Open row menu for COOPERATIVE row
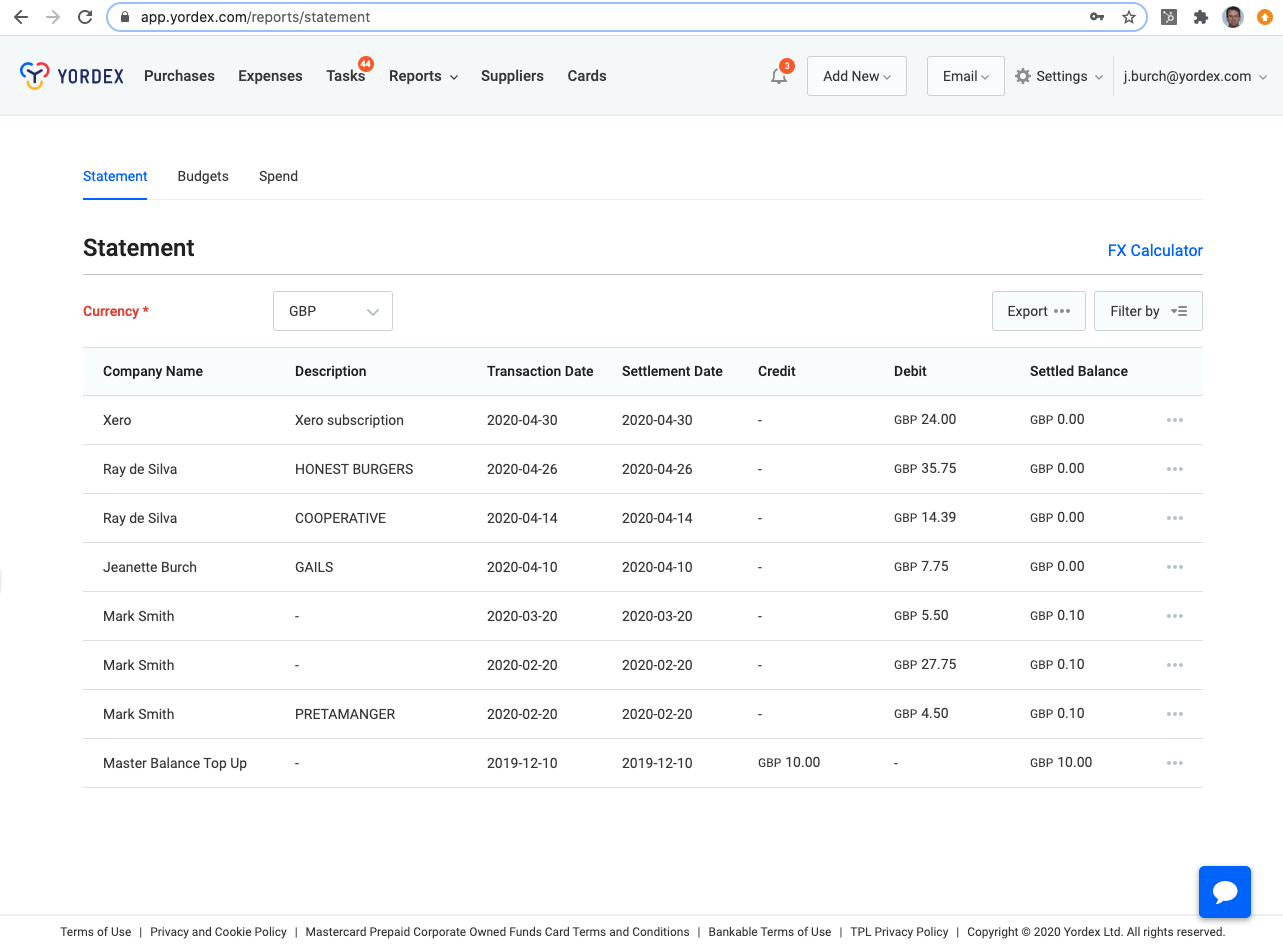 (1175, 518)
